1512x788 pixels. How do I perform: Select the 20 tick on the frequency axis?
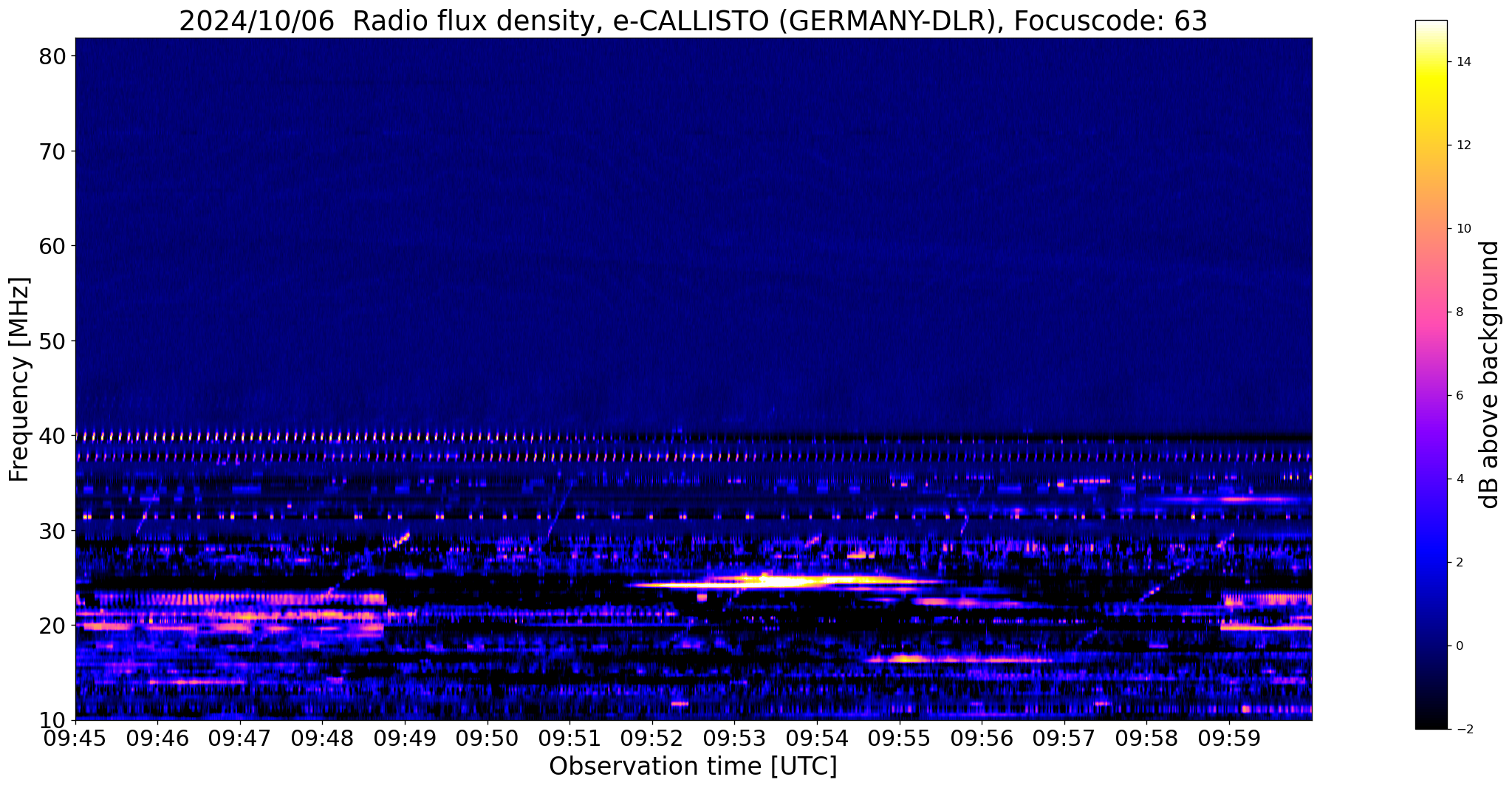pos(52,626)
